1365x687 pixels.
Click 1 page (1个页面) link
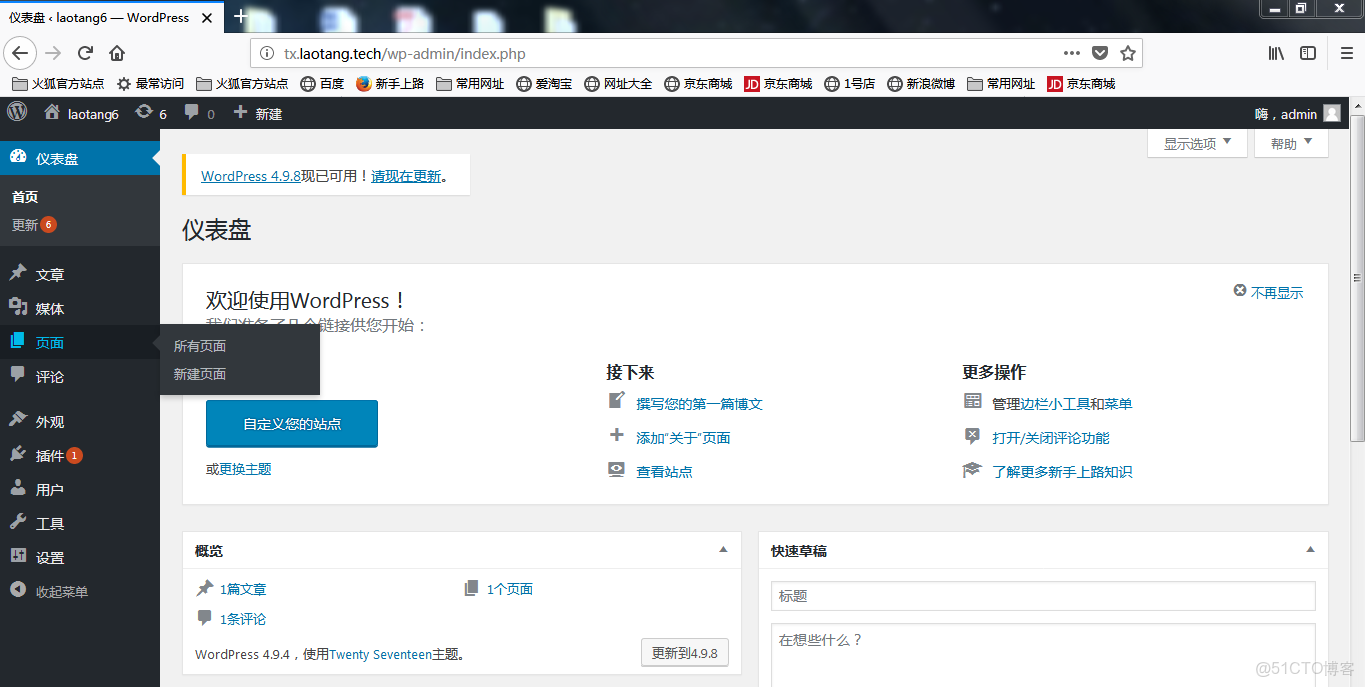510,589
